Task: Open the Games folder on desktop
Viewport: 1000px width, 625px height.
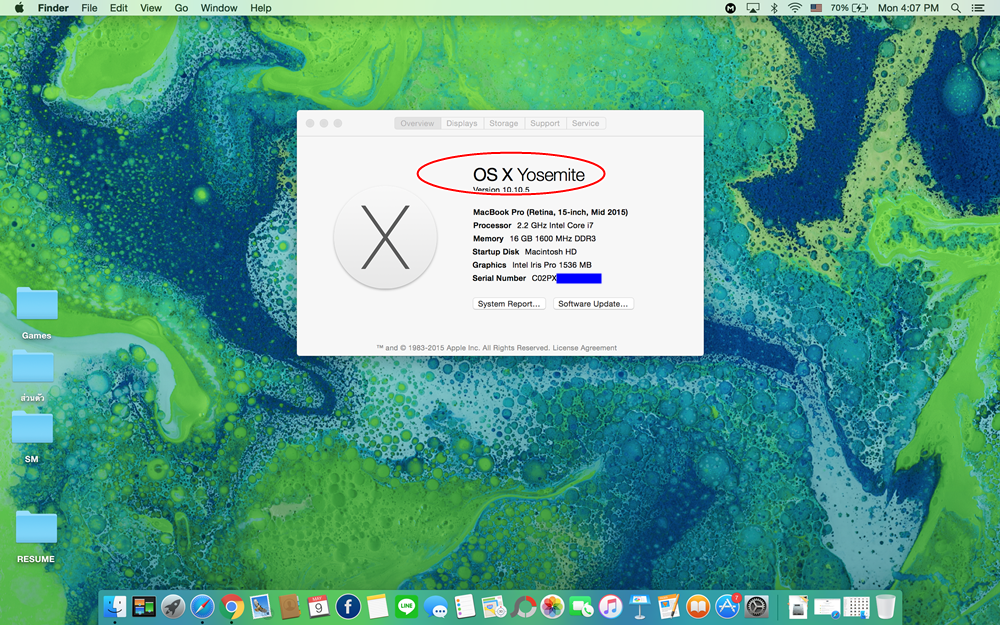Action: [37, 304]
